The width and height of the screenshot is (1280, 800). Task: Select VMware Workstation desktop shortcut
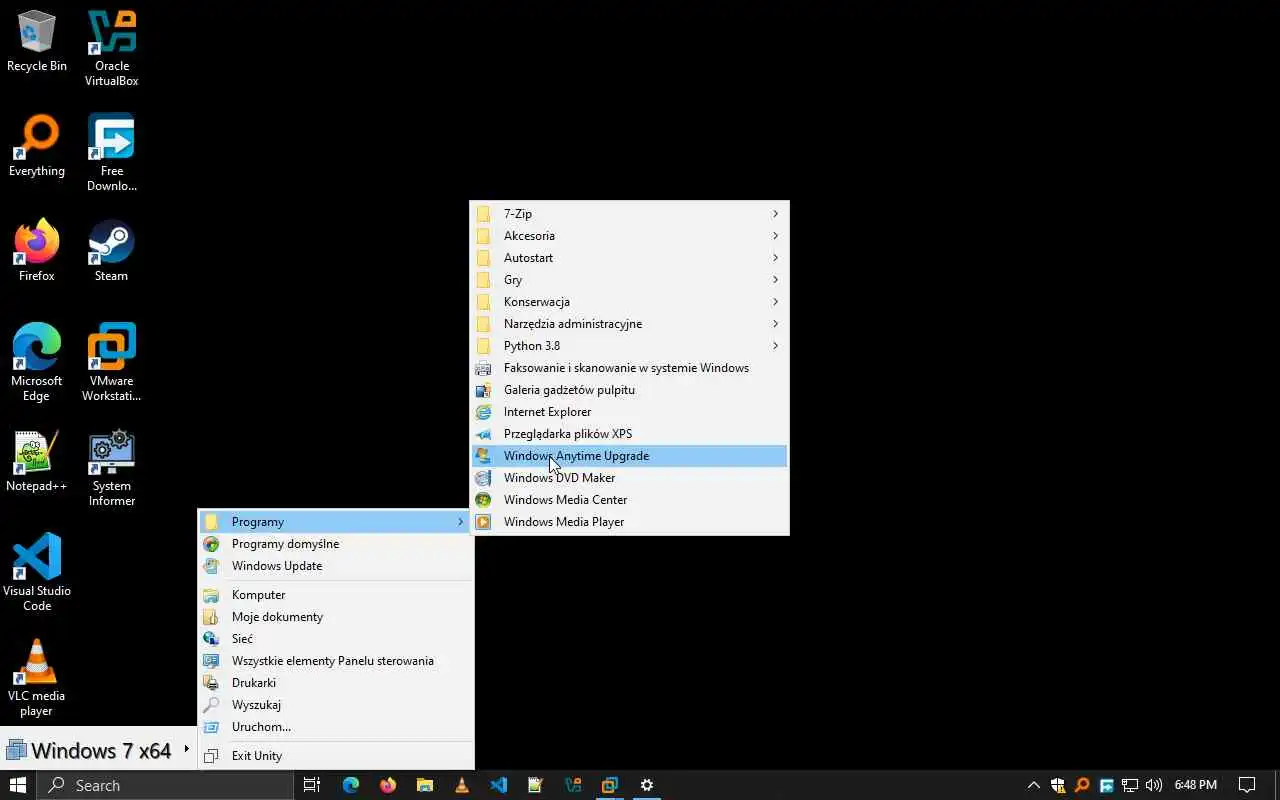112,363
